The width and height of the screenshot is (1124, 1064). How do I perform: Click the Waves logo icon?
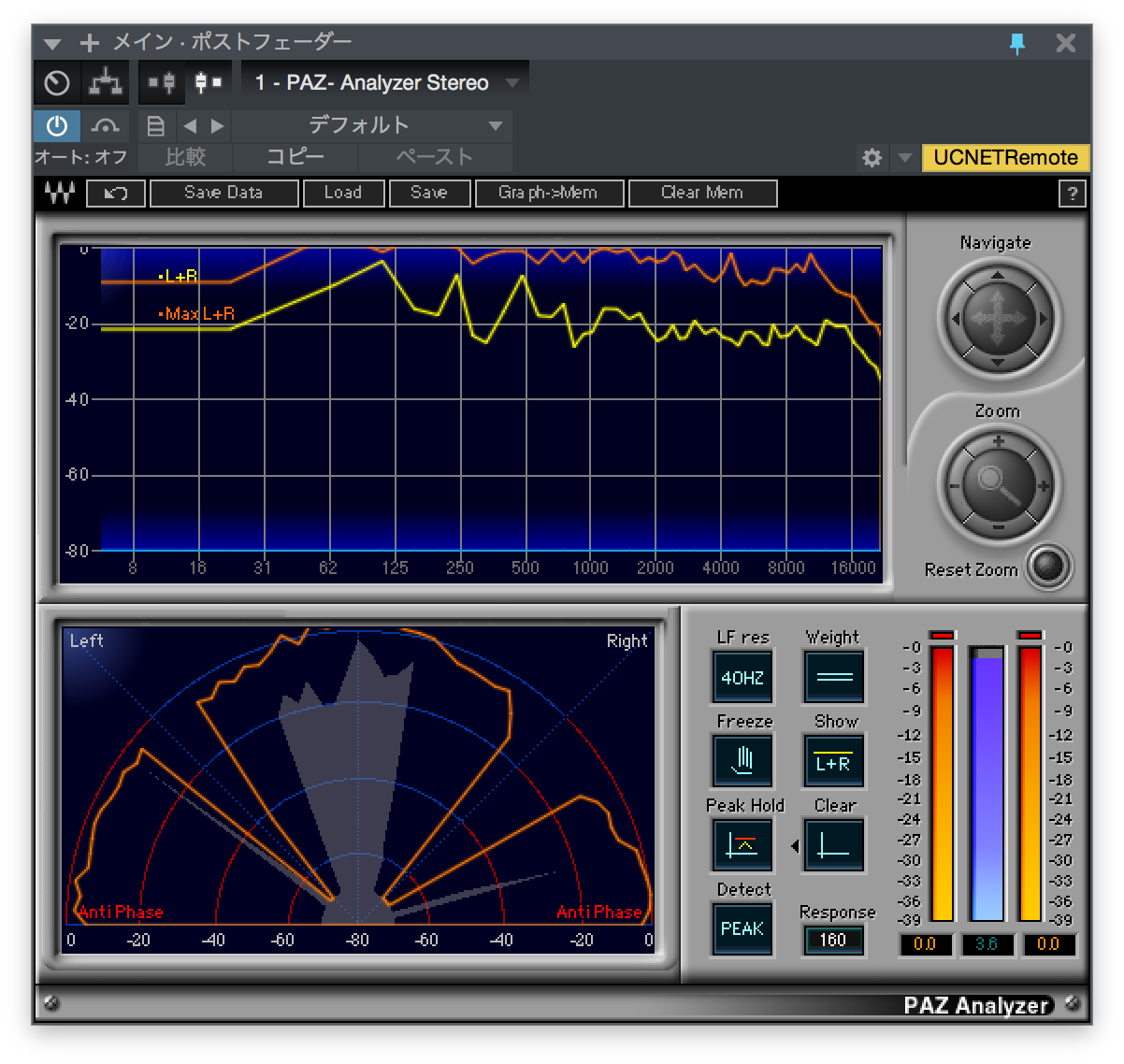point(60,193)
